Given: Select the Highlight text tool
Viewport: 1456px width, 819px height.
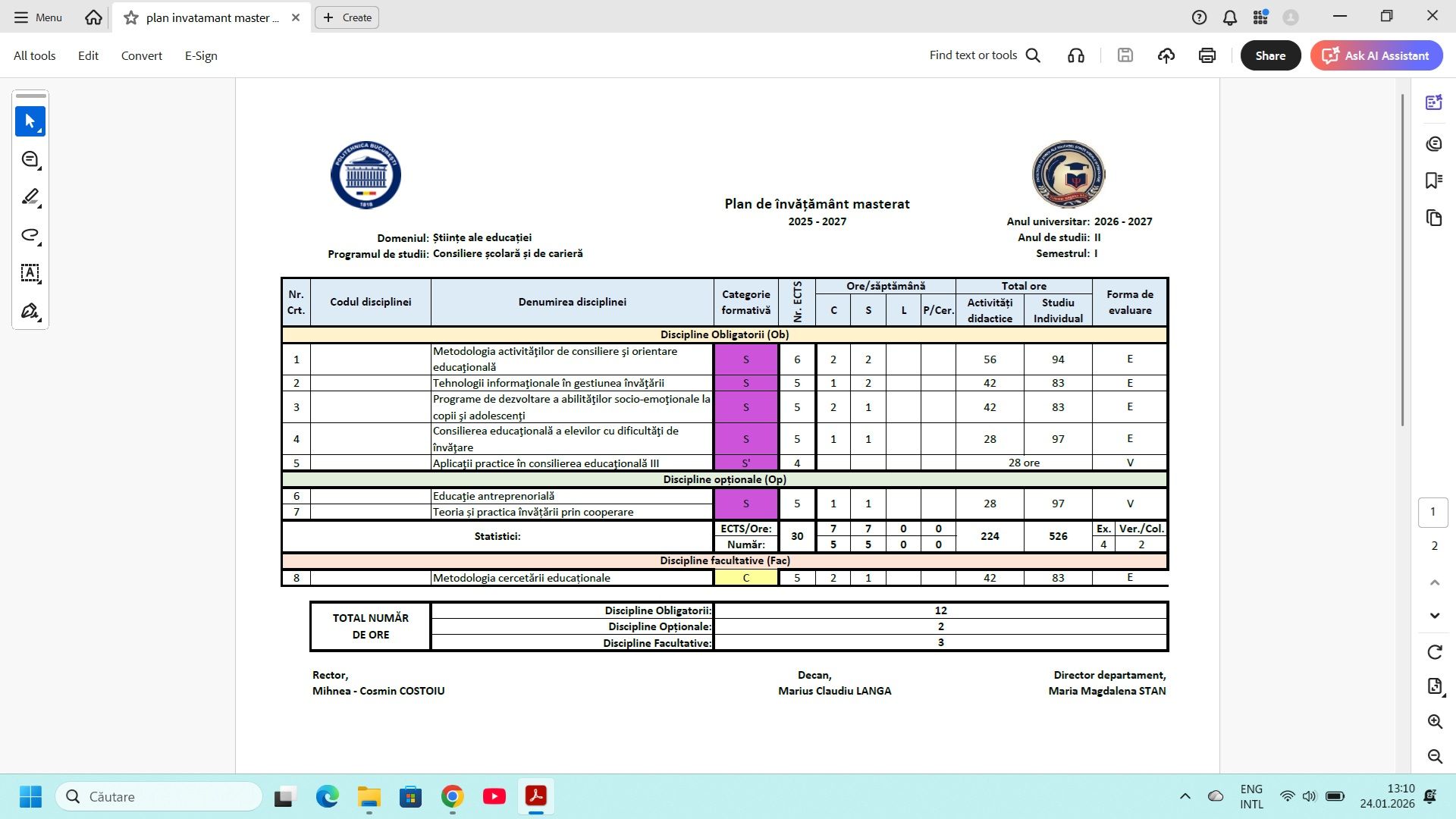Looking at the screenshot, I should 30,198.
